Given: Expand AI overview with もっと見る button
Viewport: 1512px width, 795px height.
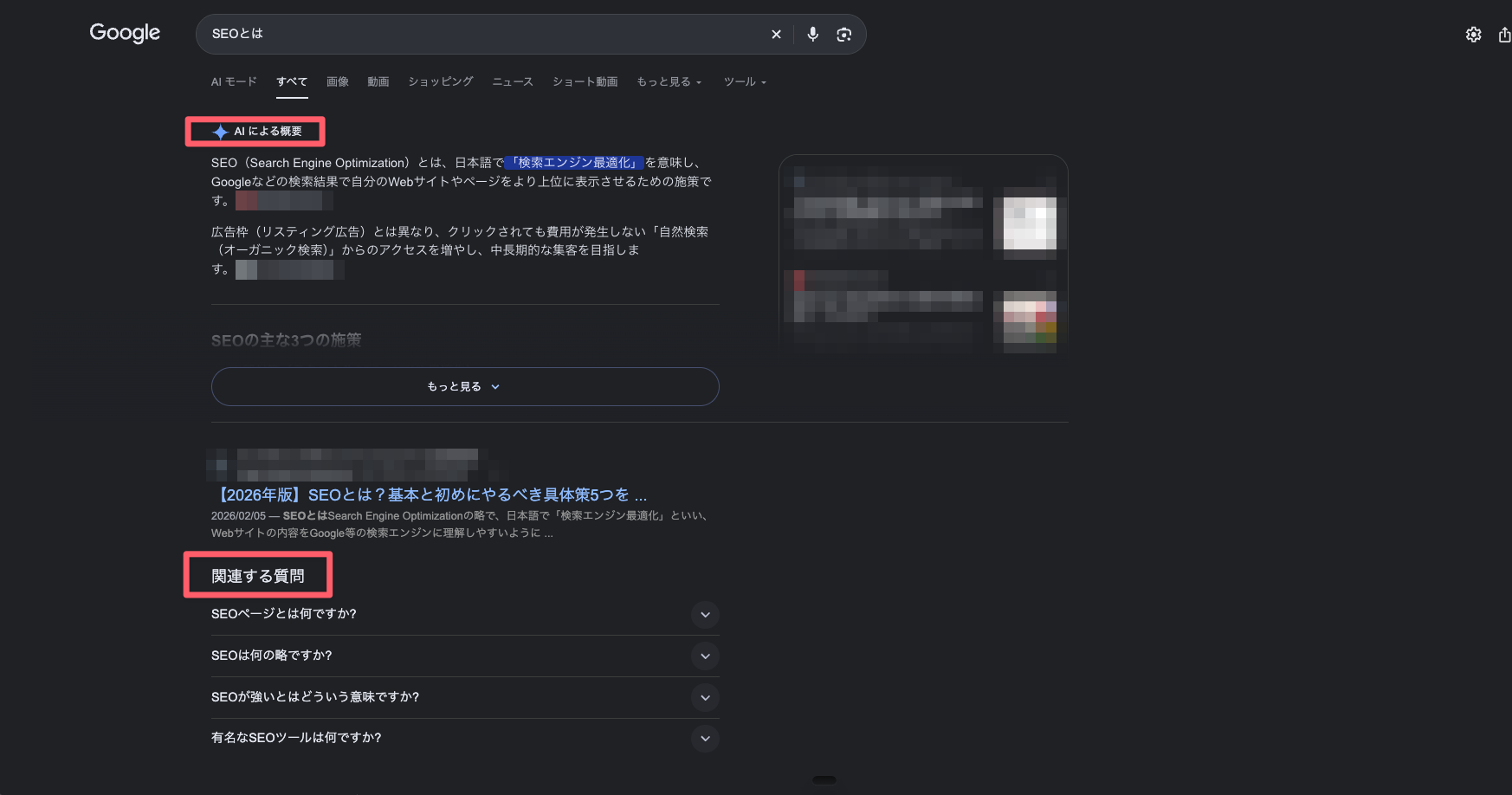Looking at the screenshot, I should click(x=465, y=387).
